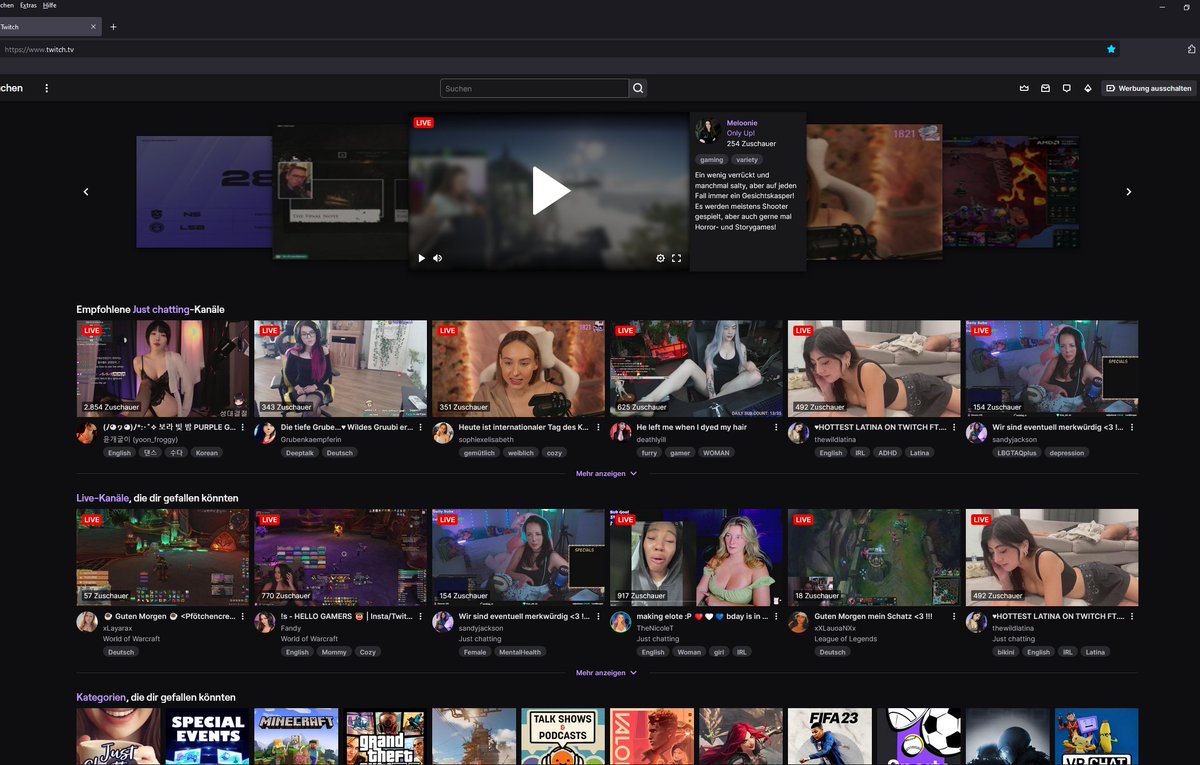Open options for deathlyill stream card
Screen dimensions: 1200x765
(775, 427)
